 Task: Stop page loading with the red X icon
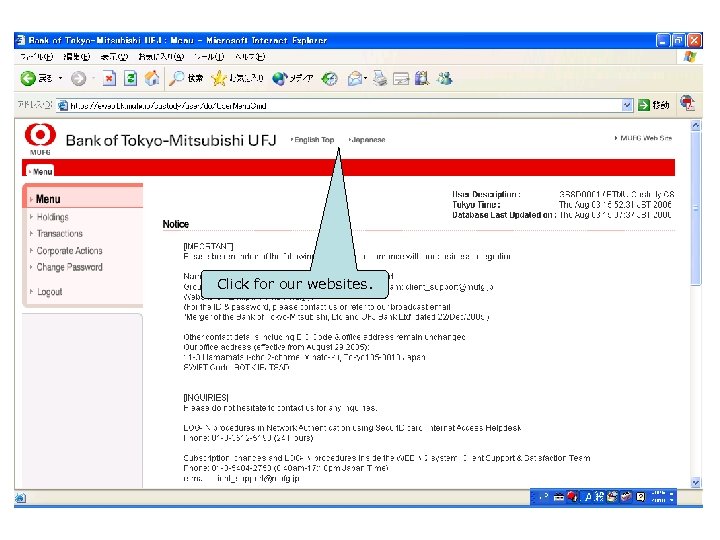109,79
